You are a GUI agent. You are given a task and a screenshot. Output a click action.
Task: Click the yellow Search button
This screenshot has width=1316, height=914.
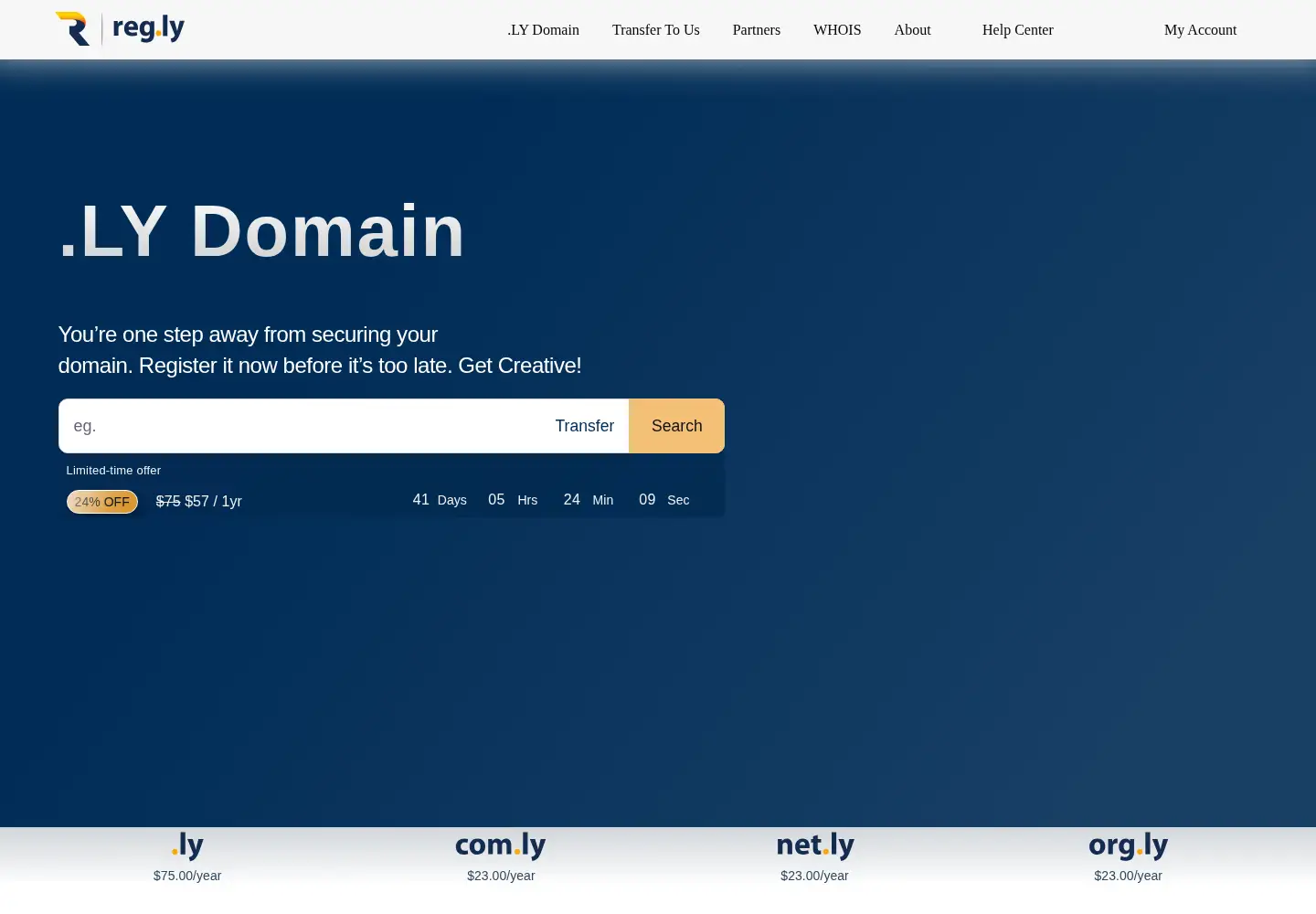point(677,426)
